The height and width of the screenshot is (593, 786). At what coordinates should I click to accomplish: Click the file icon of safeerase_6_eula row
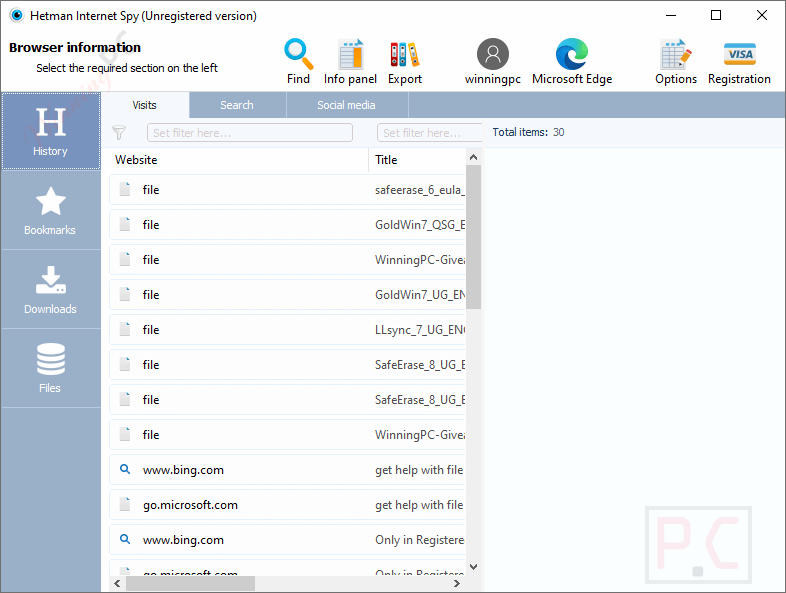click(x=125, y=189)
